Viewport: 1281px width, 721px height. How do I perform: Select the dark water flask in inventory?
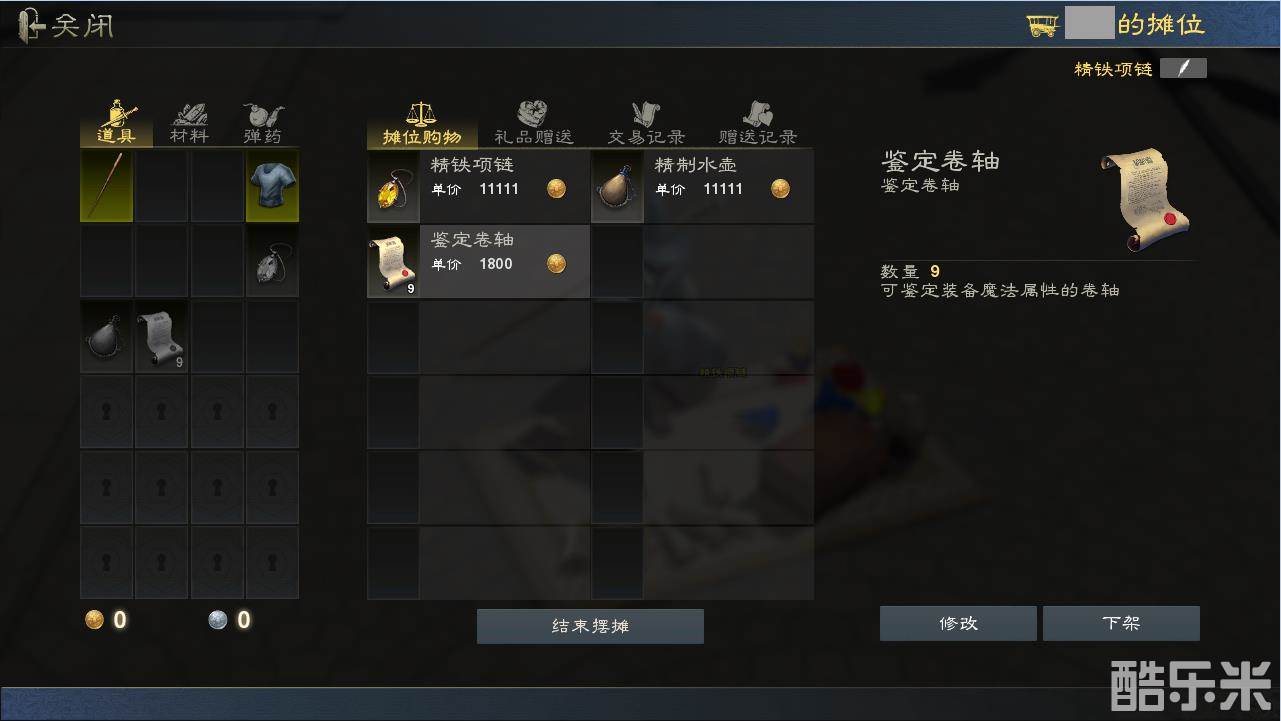[106, 337]
